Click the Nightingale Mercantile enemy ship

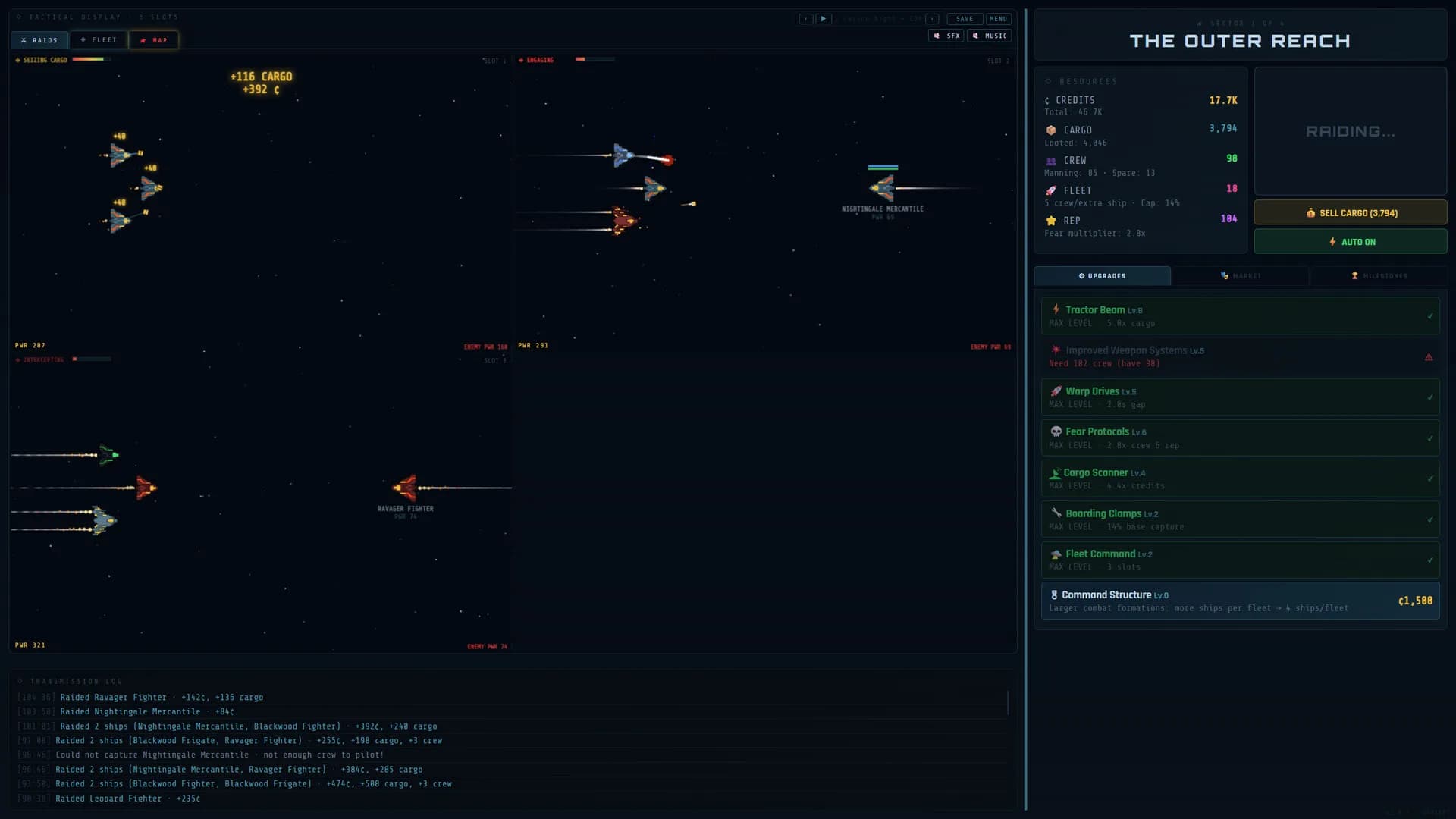pos(883,187)
